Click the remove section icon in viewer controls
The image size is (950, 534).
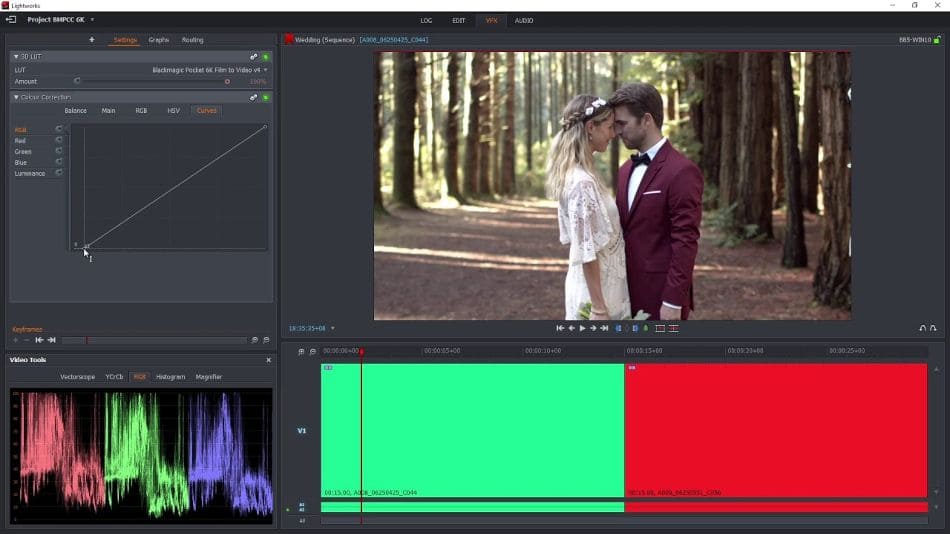[660, 328]
